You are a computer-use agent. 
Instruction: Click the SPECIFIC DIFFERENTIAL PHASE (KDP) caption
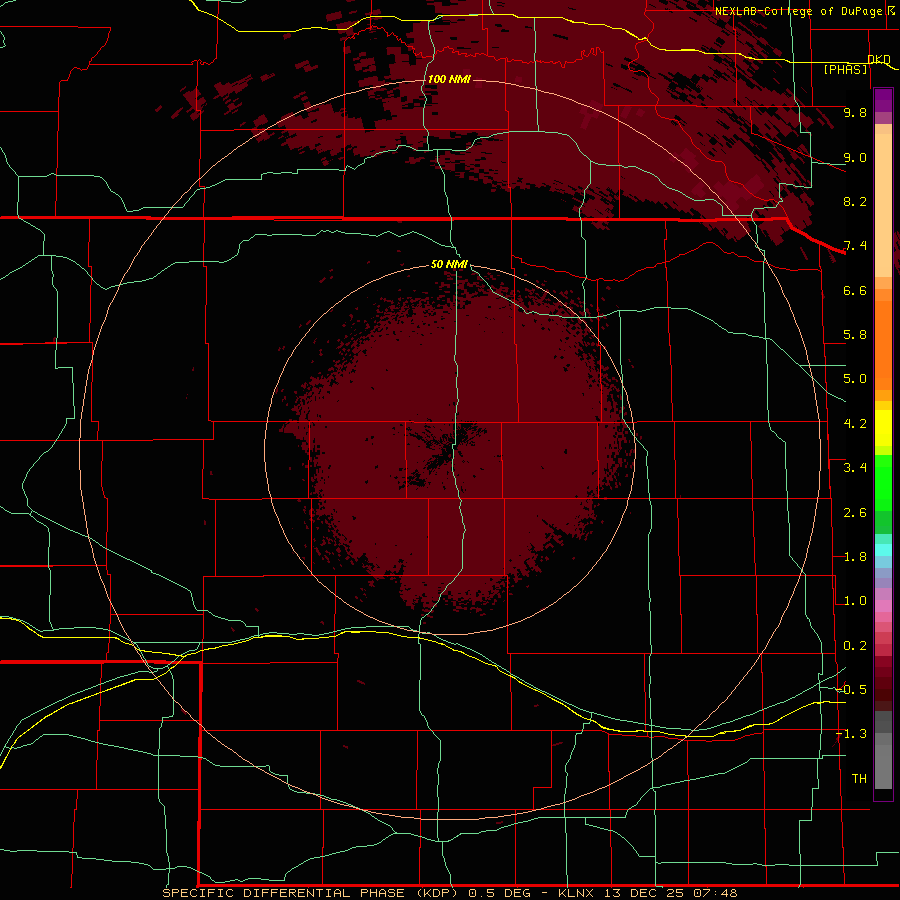coord(310,893)
